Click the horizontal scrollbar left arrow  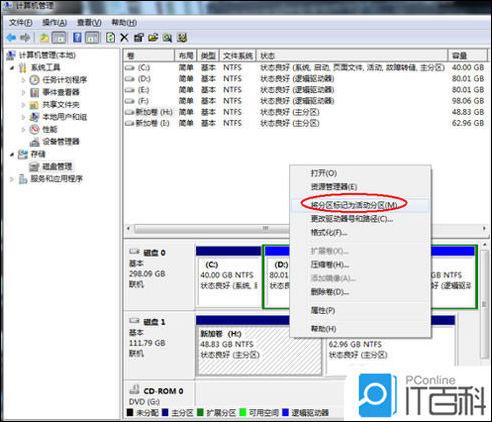click(129, 229)
